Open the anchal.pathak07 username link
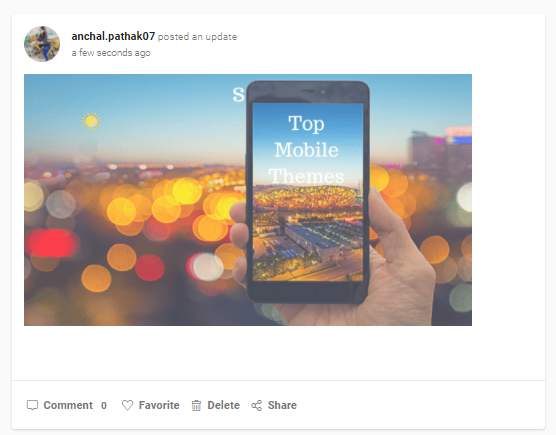Screen dimensions: 556x435 point(113,36)
